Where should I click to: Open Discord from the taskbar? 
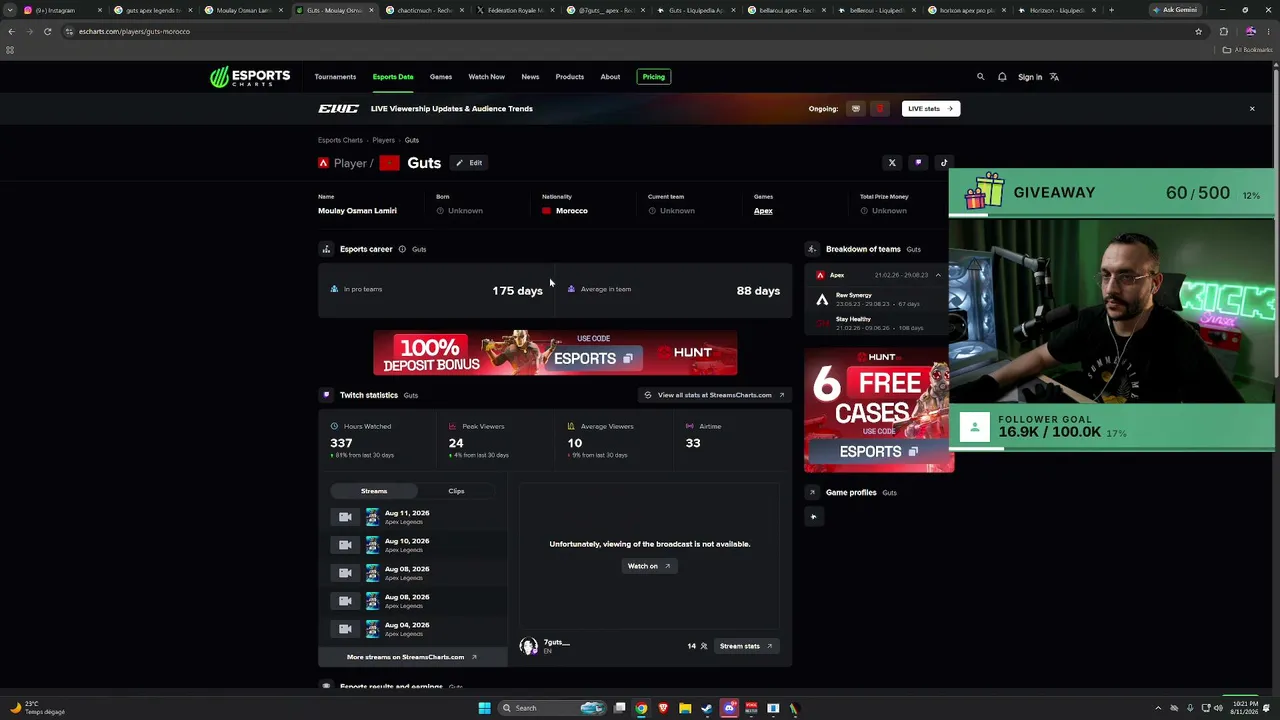(x=729, y=708)
